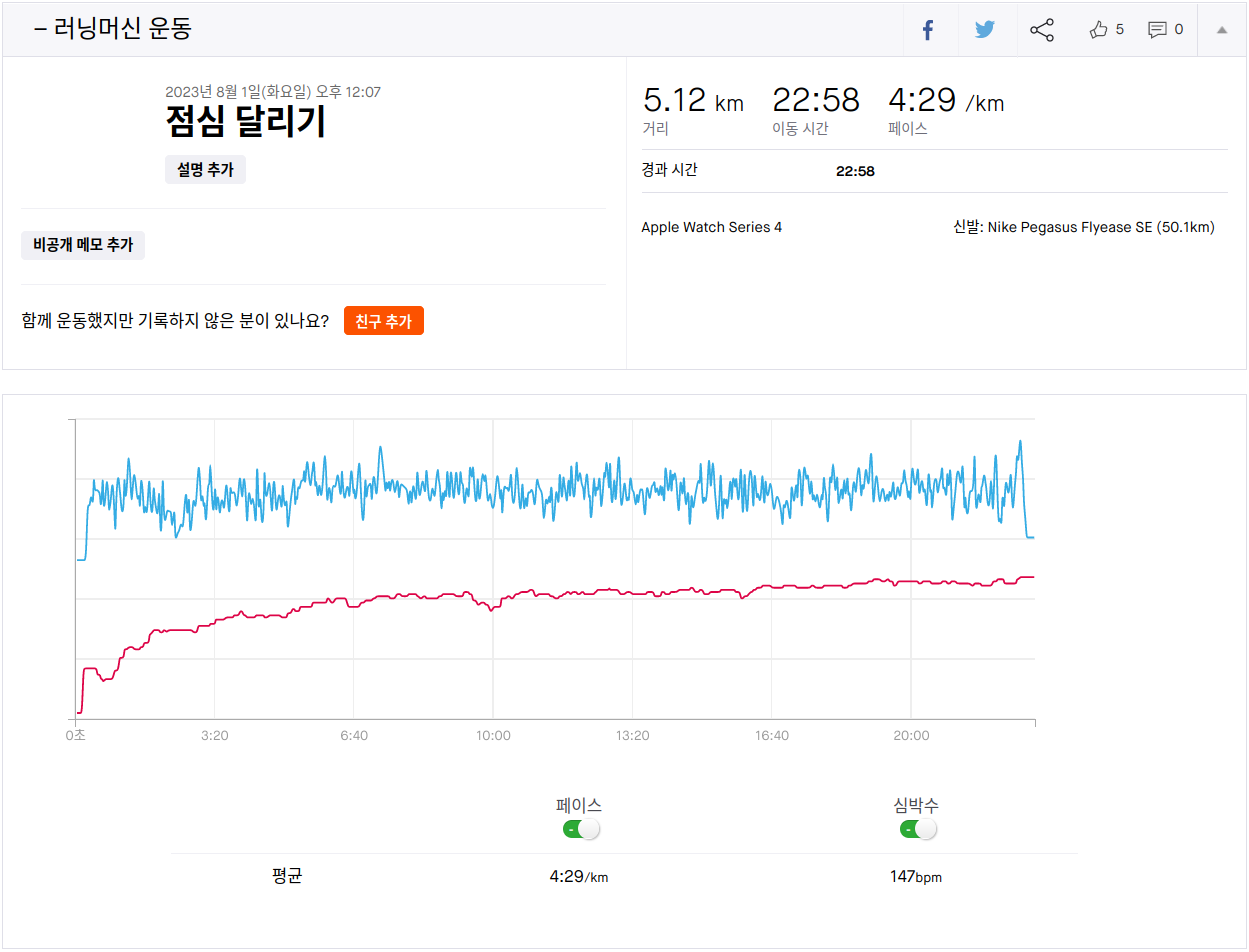Click the 5.12 km distance stat

692,101
